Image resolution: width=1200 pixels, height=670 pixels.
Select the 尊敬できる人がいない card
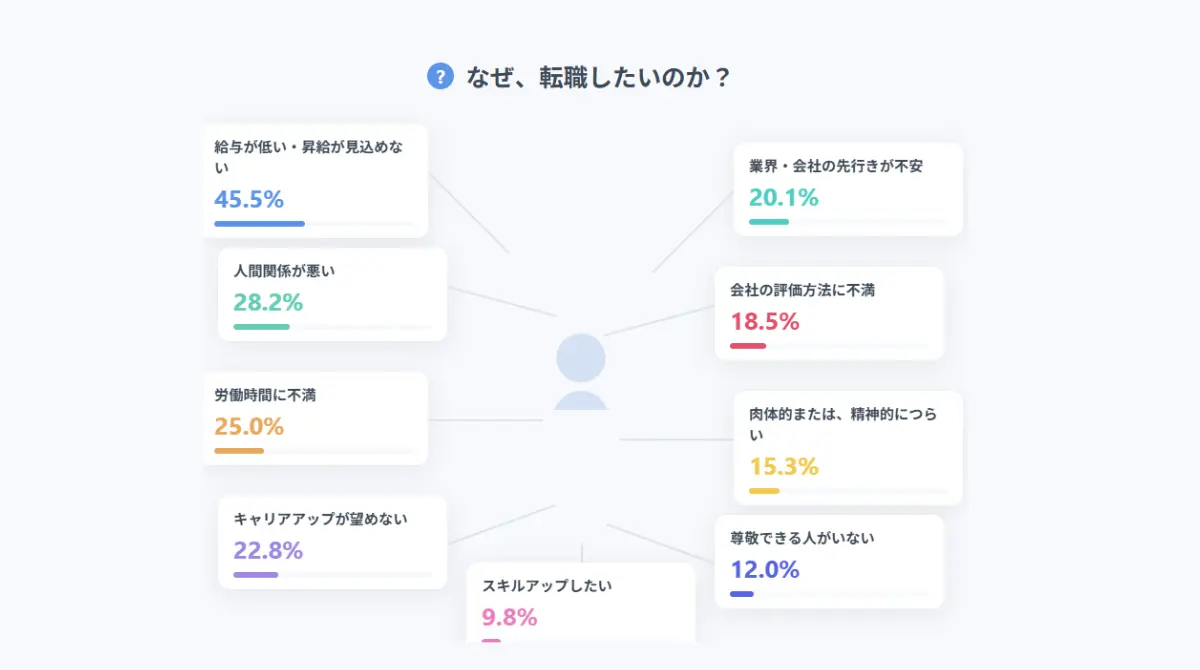(x=829, y=561)
